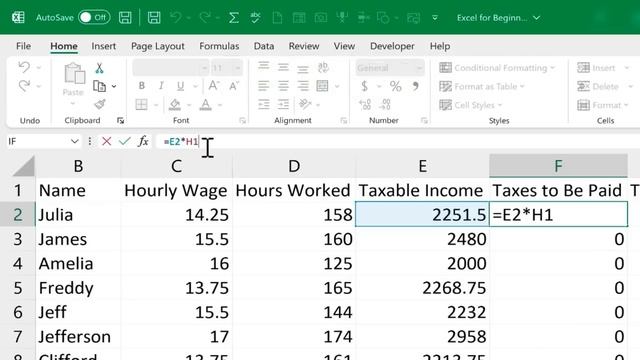
Task: Open the Fill Color dropdown arrow
Action: click(189, 105)
